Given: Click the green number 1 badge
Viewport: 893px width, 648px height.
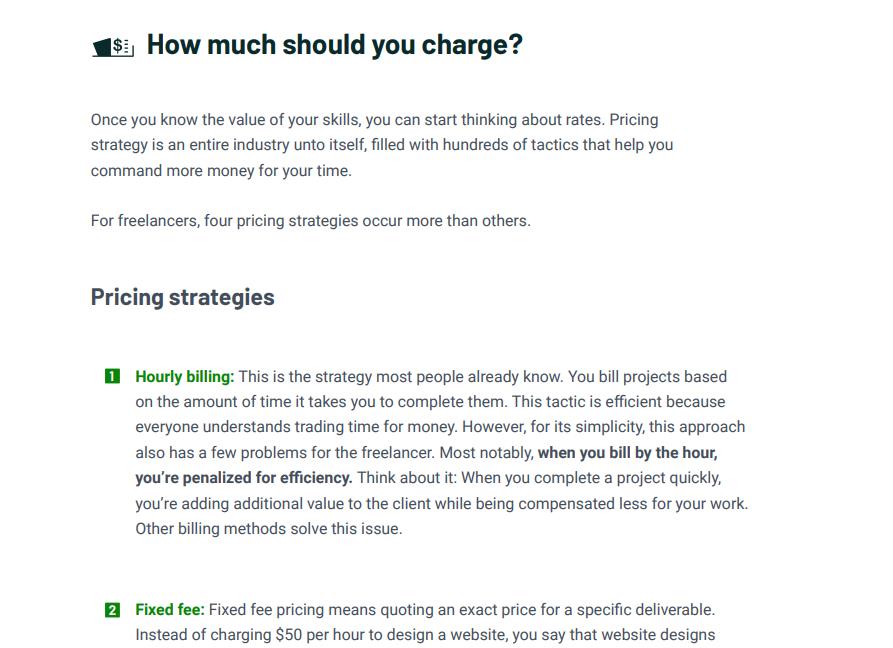Looking at the screenshot, I should (x=112, y=377).
